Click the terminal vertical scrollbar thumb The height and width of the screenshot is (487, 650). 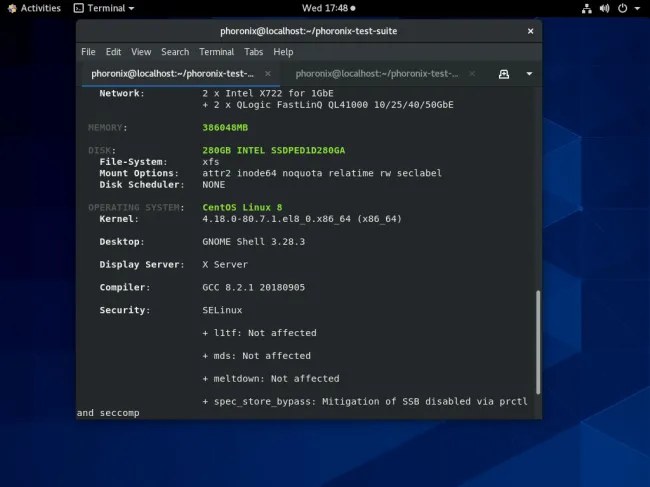point(537,340)
